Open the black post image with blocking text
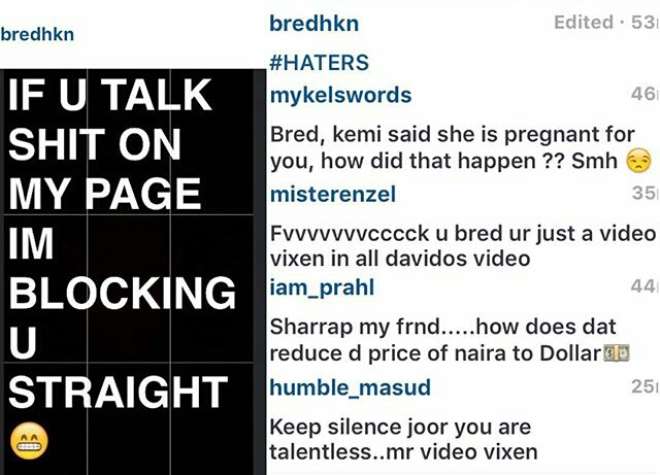The image size is (660, 475). [133, 272]
